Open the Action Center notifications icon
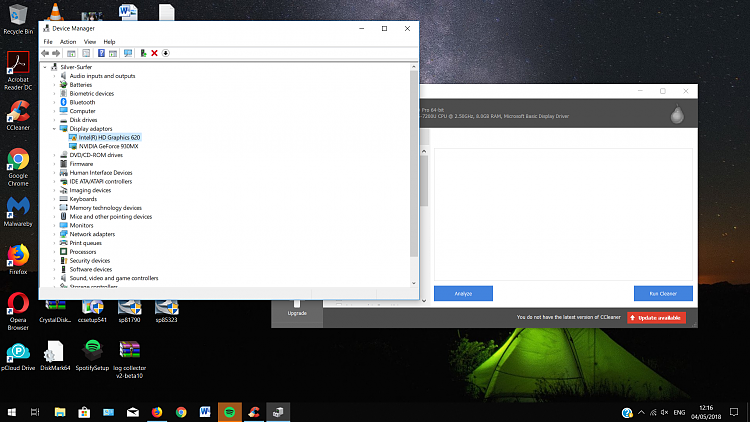 [734, 412]
